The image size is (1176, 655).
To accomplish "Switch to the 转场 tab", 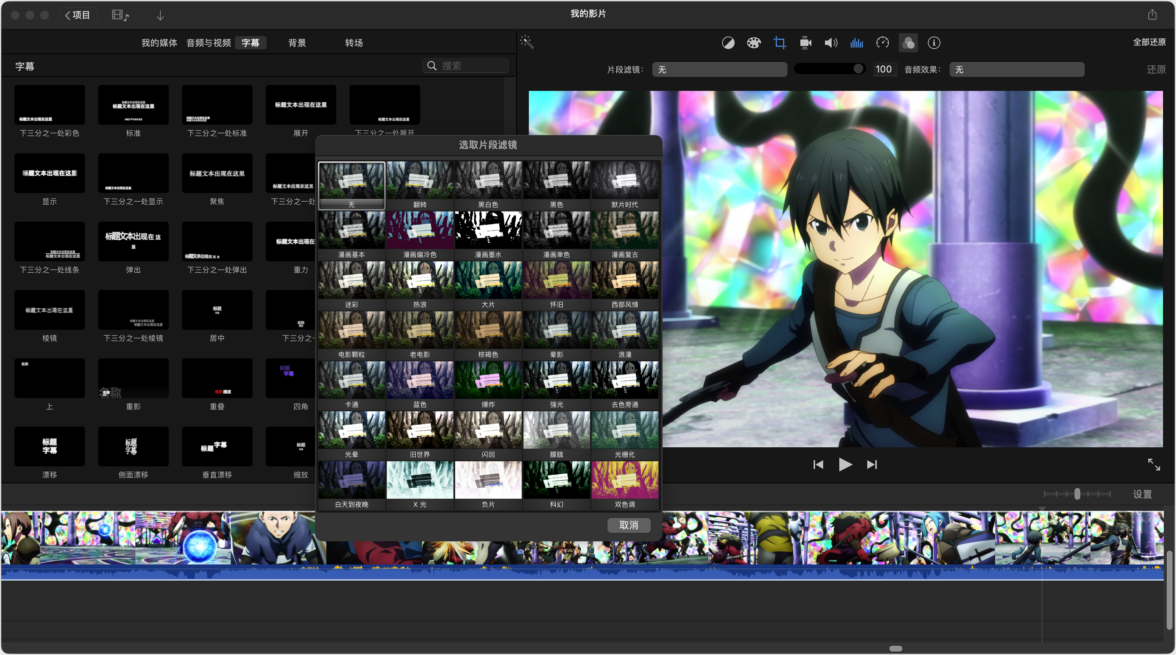I will tap(354, 43).
